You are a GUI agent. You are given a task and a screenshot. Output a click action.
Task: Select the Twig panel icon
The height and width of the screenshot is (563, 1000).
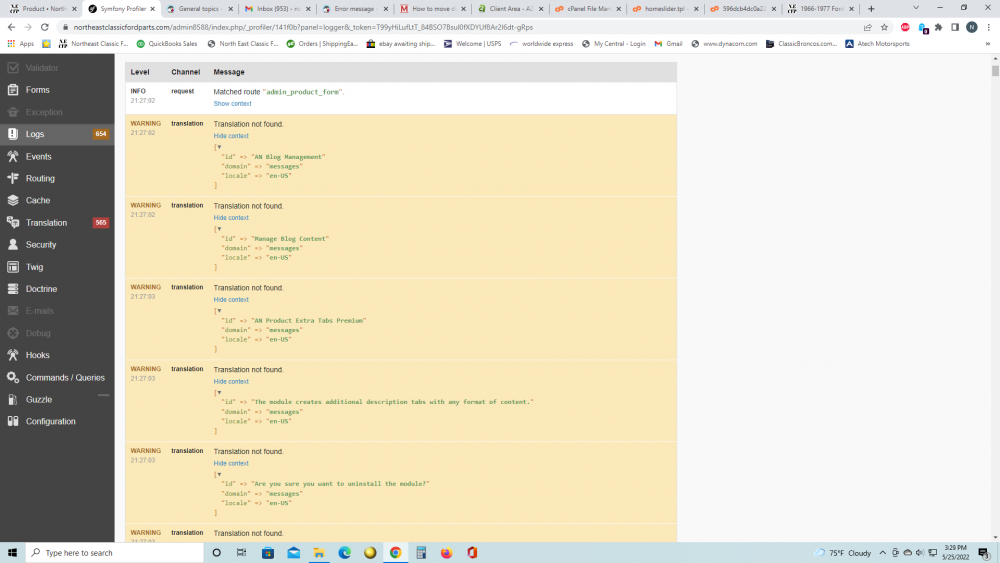pos(13,267)
